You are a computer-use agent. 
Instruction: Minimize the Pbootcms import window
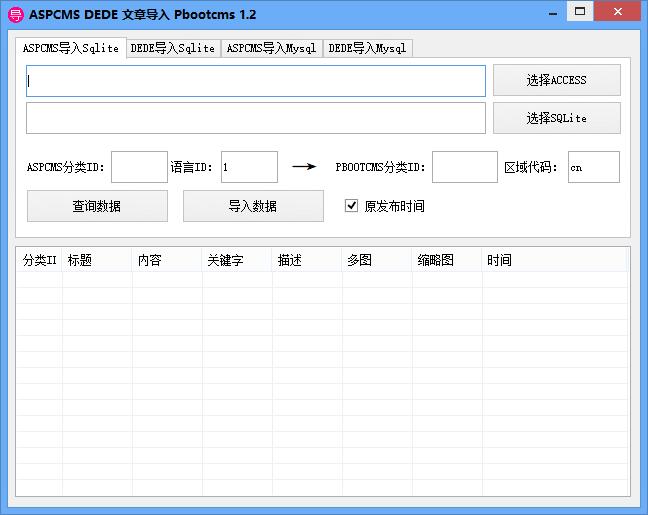pyautogui.click(x=553, y=12)
